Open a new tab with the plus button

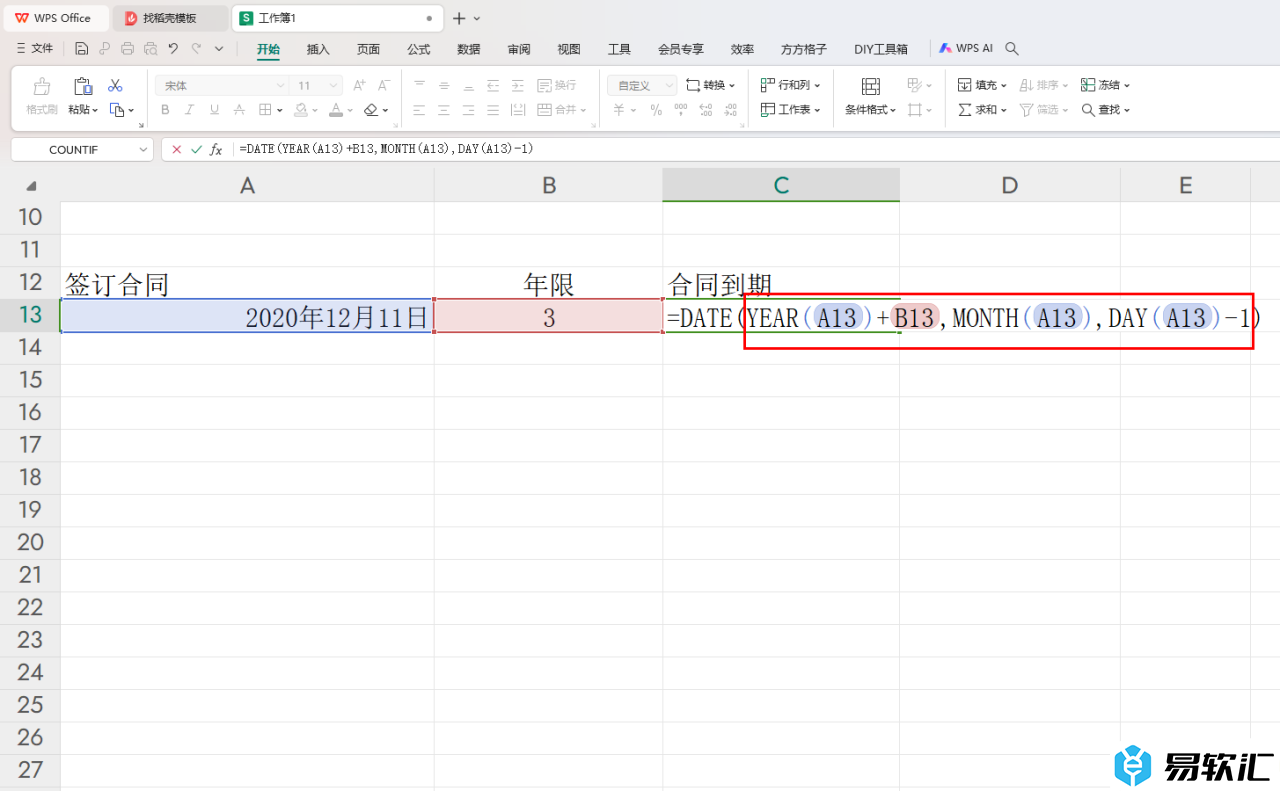coord(459,18)
